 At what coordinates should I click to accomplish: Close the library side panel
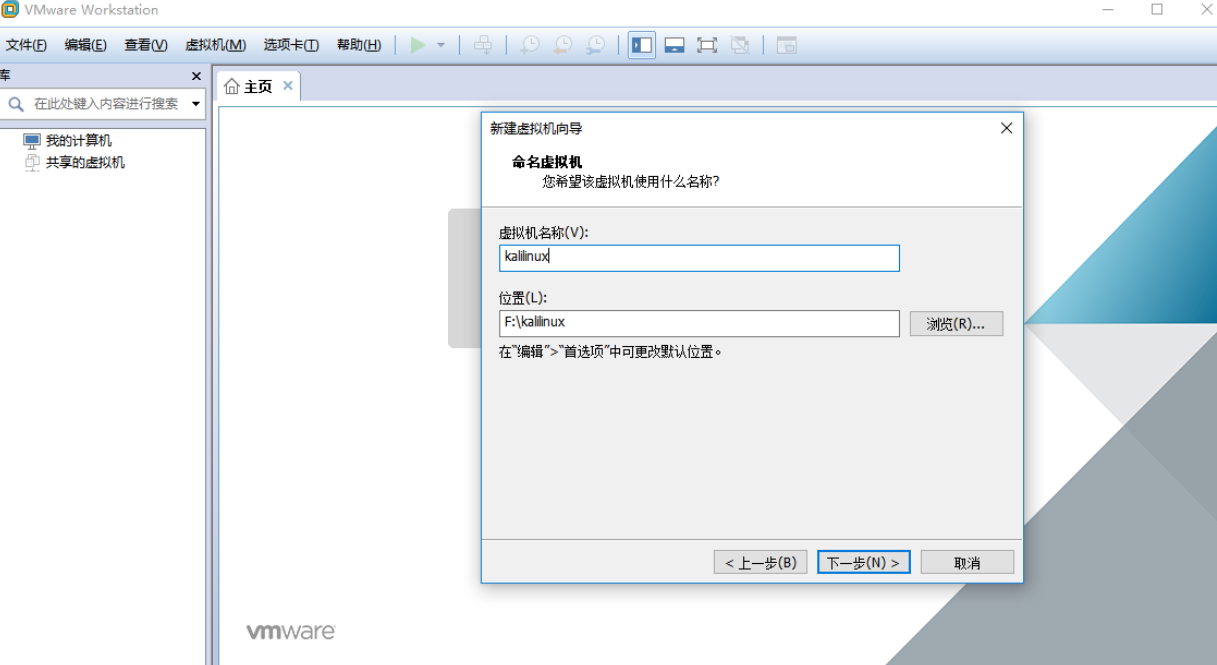tap(196, 76)
